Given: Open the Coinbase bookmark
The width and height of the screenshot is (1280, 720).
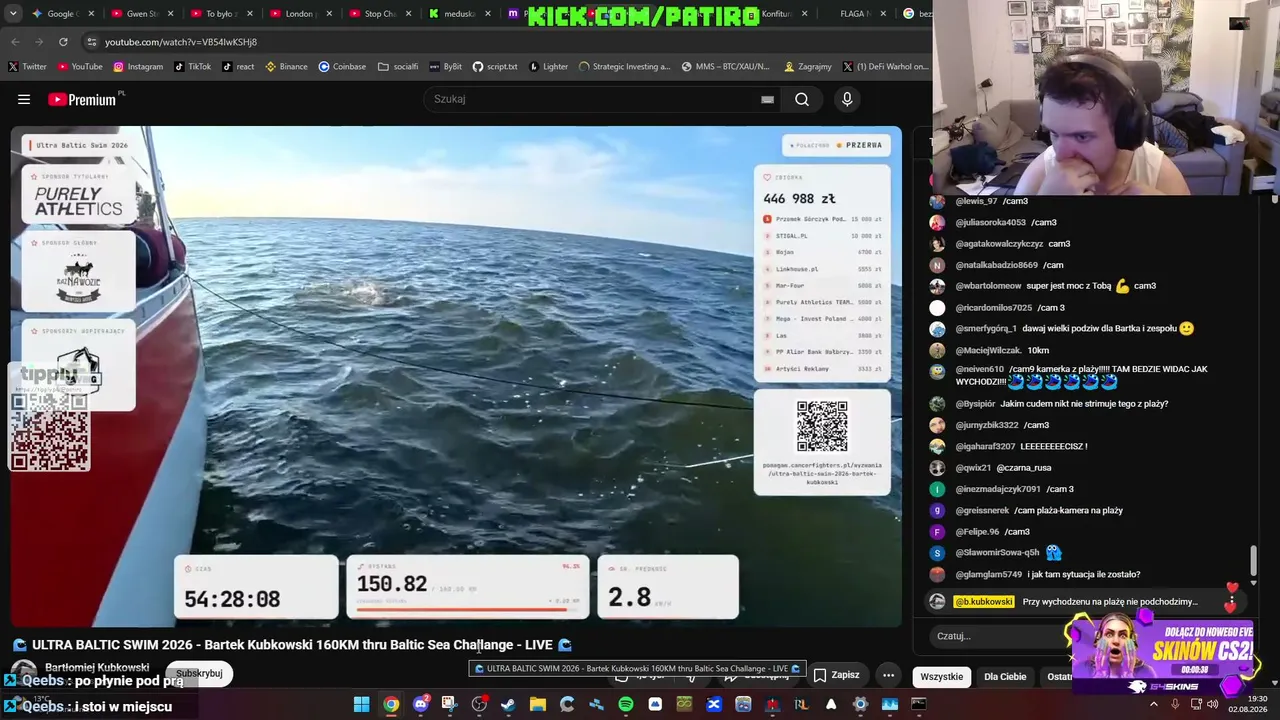Looking at the screenshot, I should pyautogui.click(x=342, y=67).
